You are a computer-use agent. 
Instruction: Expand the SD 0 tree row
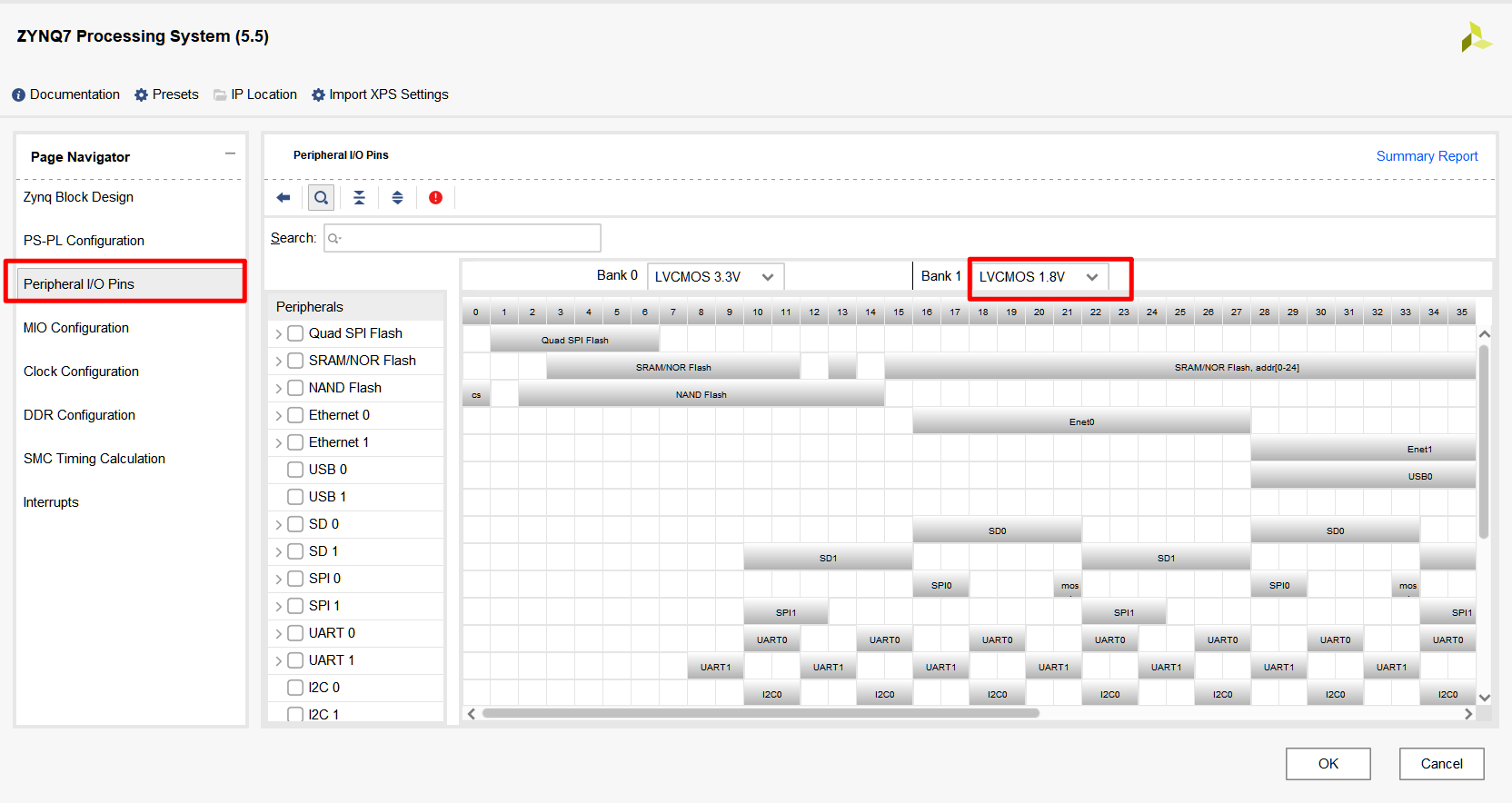click(x=278, y=525)
